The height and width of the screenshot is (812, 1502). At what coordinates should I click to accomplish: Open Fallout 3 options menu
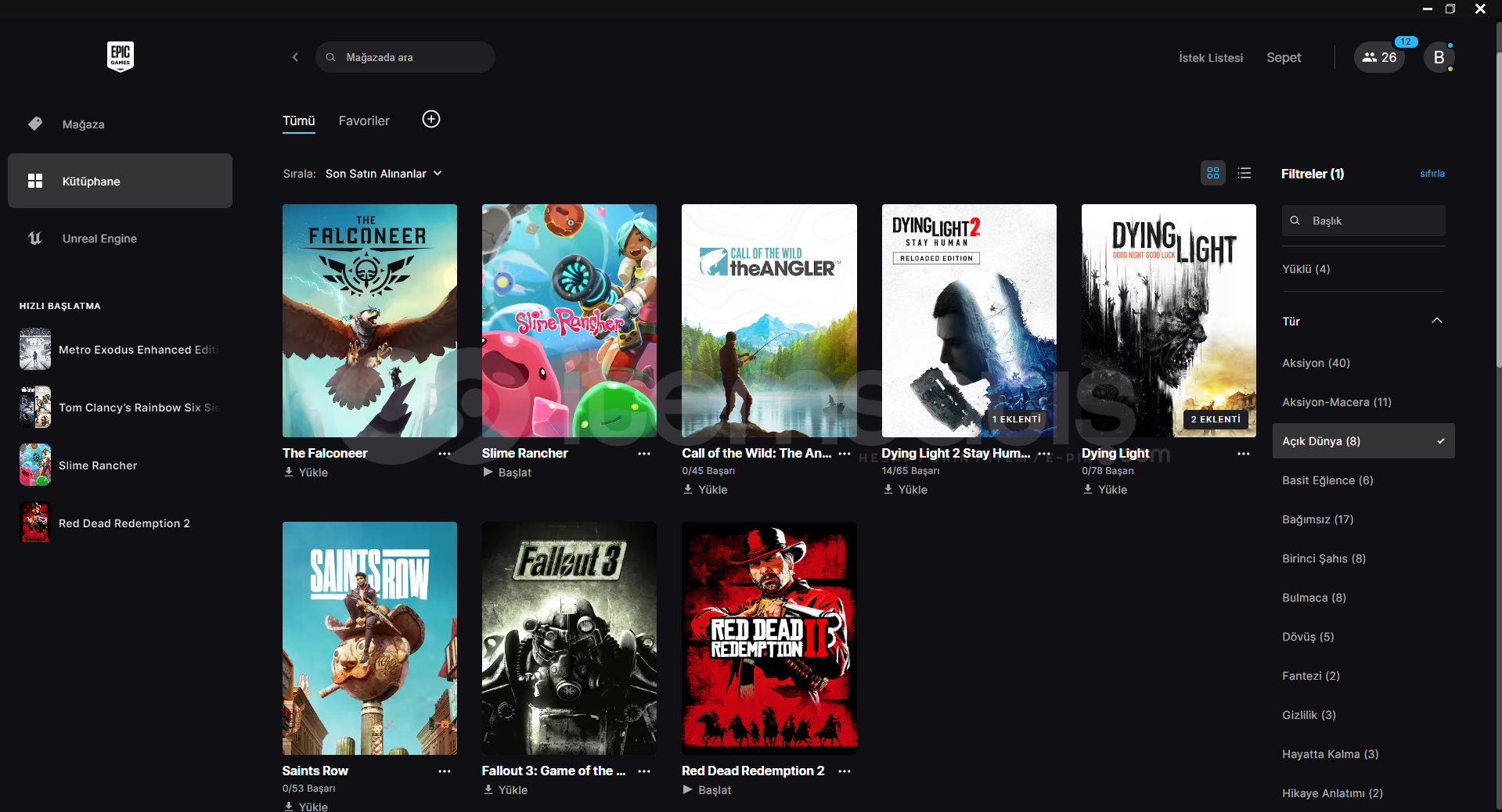644,771
